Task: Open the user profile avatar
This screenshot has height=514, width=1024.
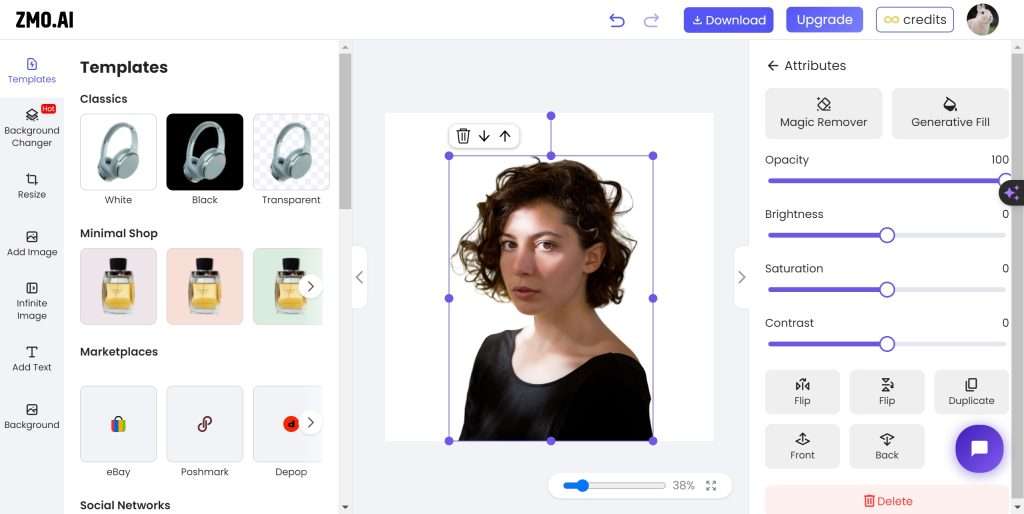Action: coord(982,20)
